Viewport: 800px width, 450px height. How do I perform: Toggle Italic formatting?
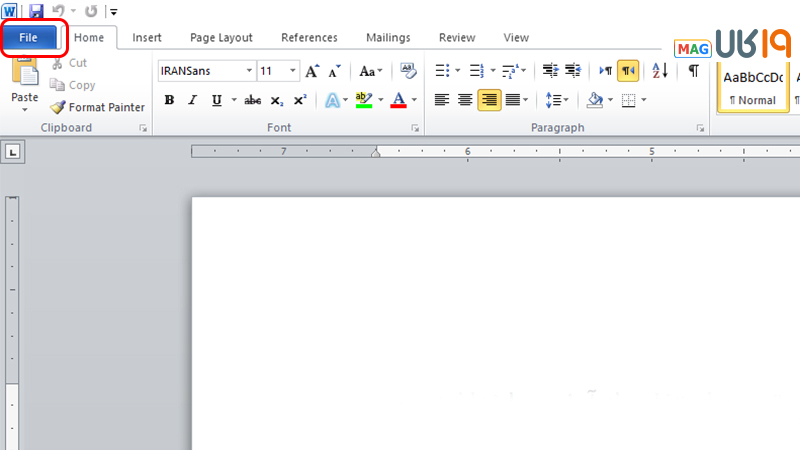click(x=192, y=100)
